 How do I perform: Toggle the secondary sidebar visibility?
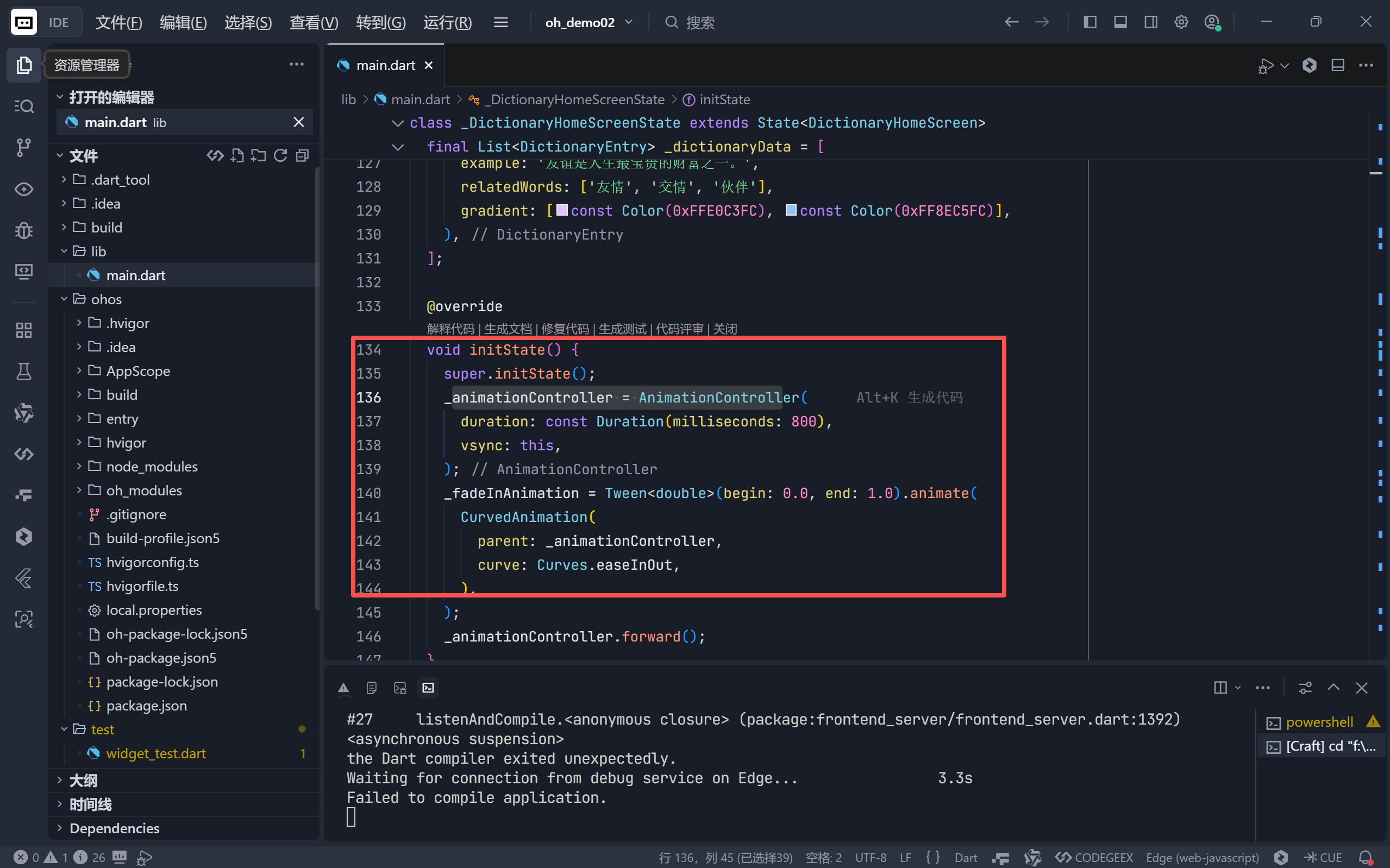point(1150,22)
